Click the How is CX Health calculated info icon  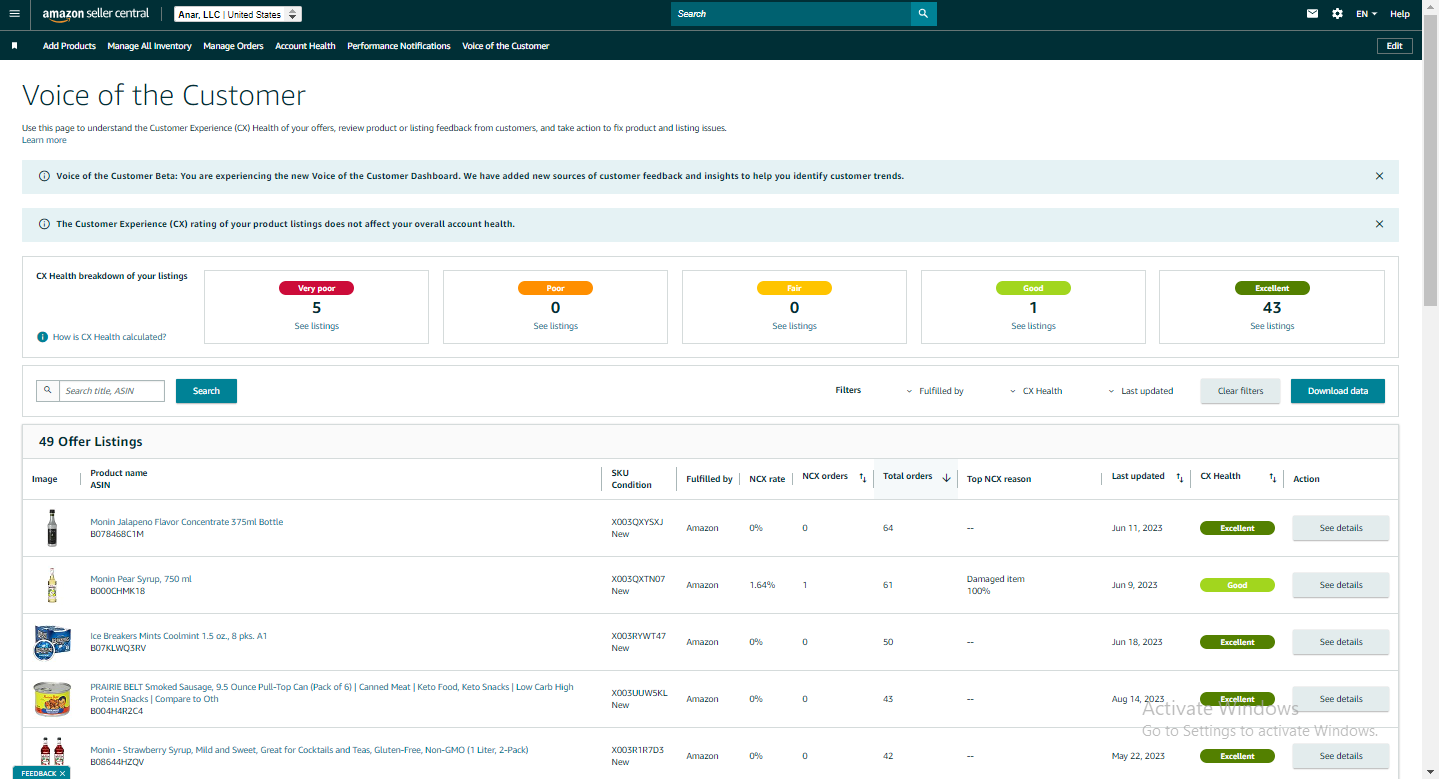point(42,337)
